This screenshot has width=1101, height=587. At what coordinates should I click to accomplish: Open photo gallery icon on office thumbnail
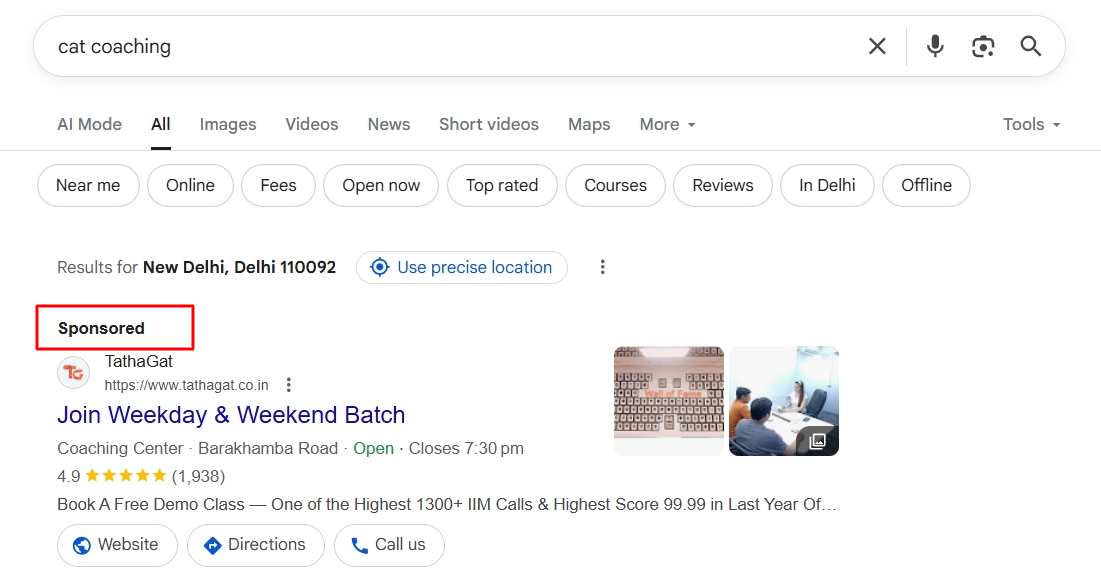coord(817,440)
